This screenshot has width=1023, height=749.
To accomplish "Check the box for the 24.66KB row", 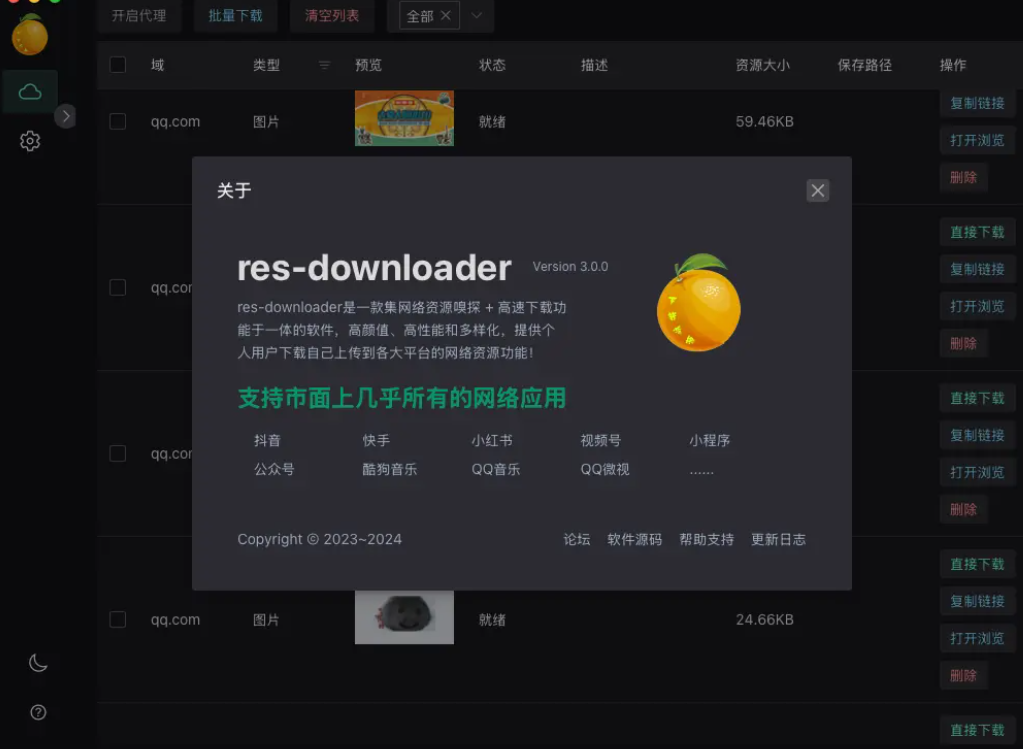I will point(117,619).
